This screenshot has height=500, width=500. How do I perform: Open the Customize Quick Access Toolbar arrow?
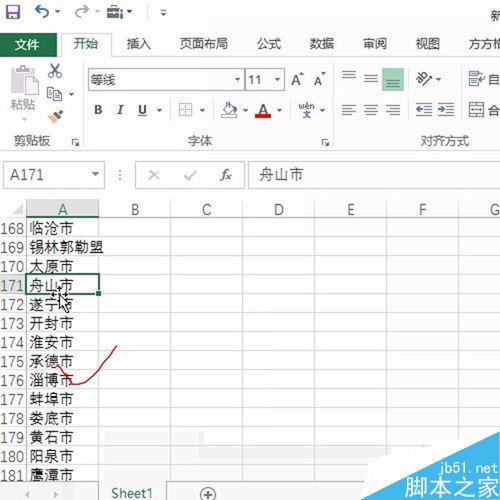(163, 13)
